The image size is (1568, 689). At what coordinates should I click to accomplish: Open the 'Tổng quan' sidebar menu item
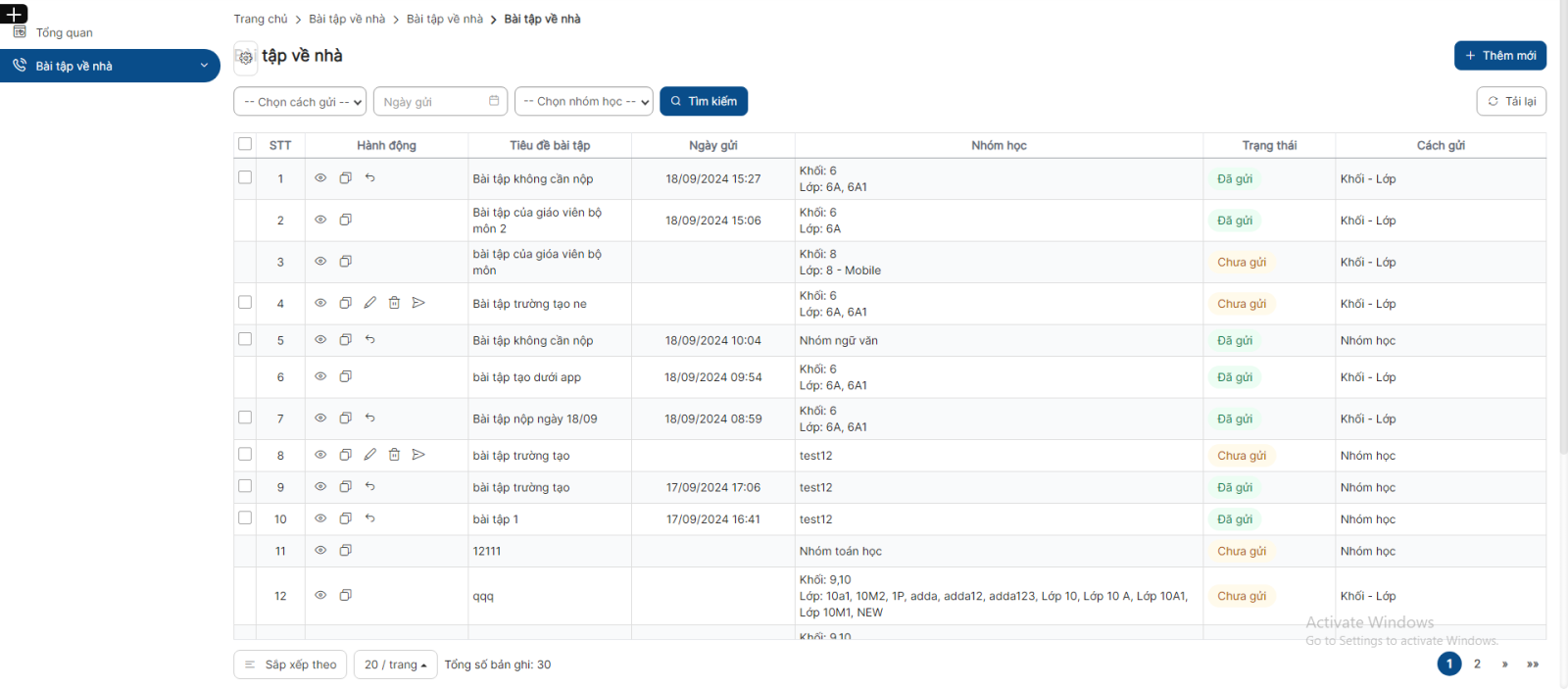[x=65, y=32]
